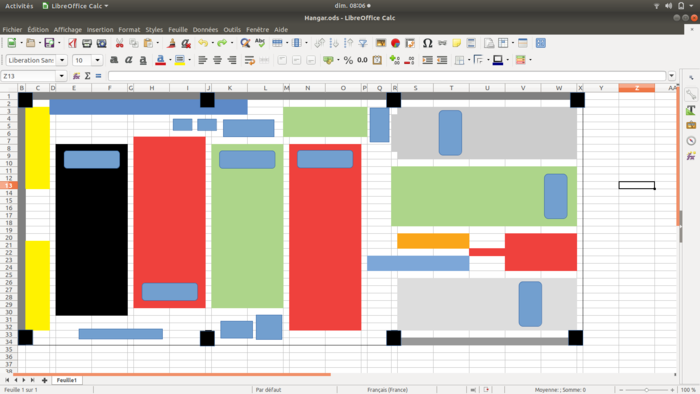Insert a comment note icon
The height and width of the screenshot is (394, 700).
click(x=456, y=43)
